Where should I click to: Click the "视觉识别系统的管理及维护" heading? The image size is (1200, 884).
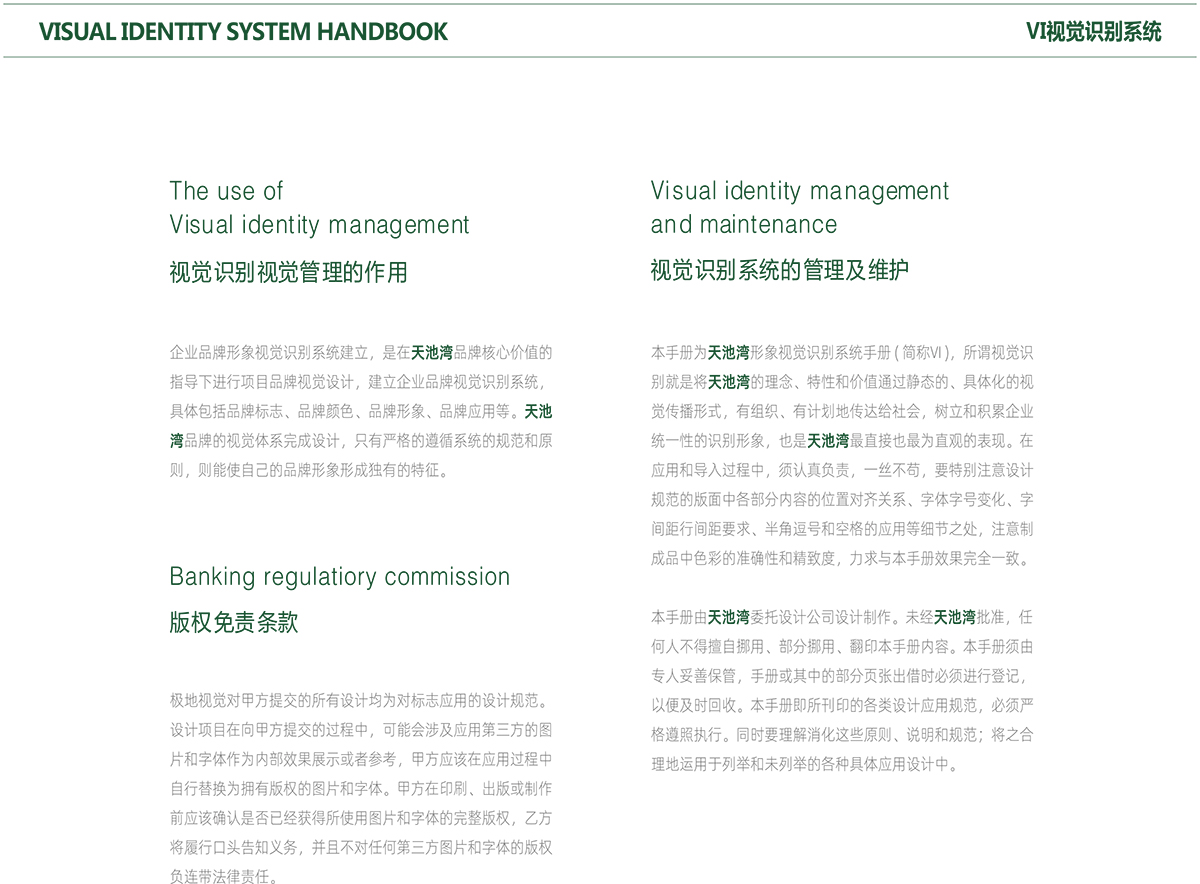tap(779, 270)
